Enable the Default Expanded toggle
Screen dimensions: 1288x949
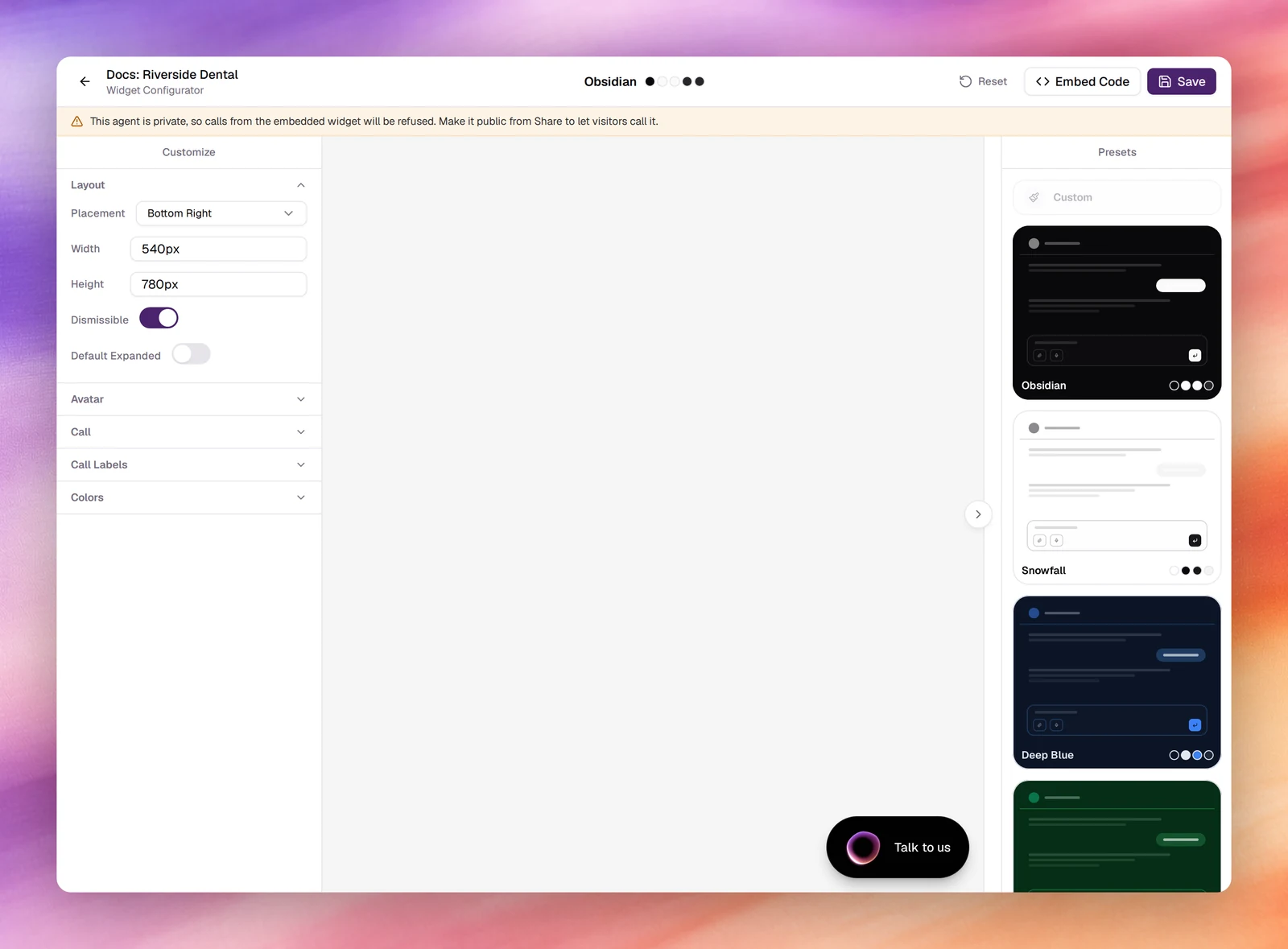click(x=192, y=354)
